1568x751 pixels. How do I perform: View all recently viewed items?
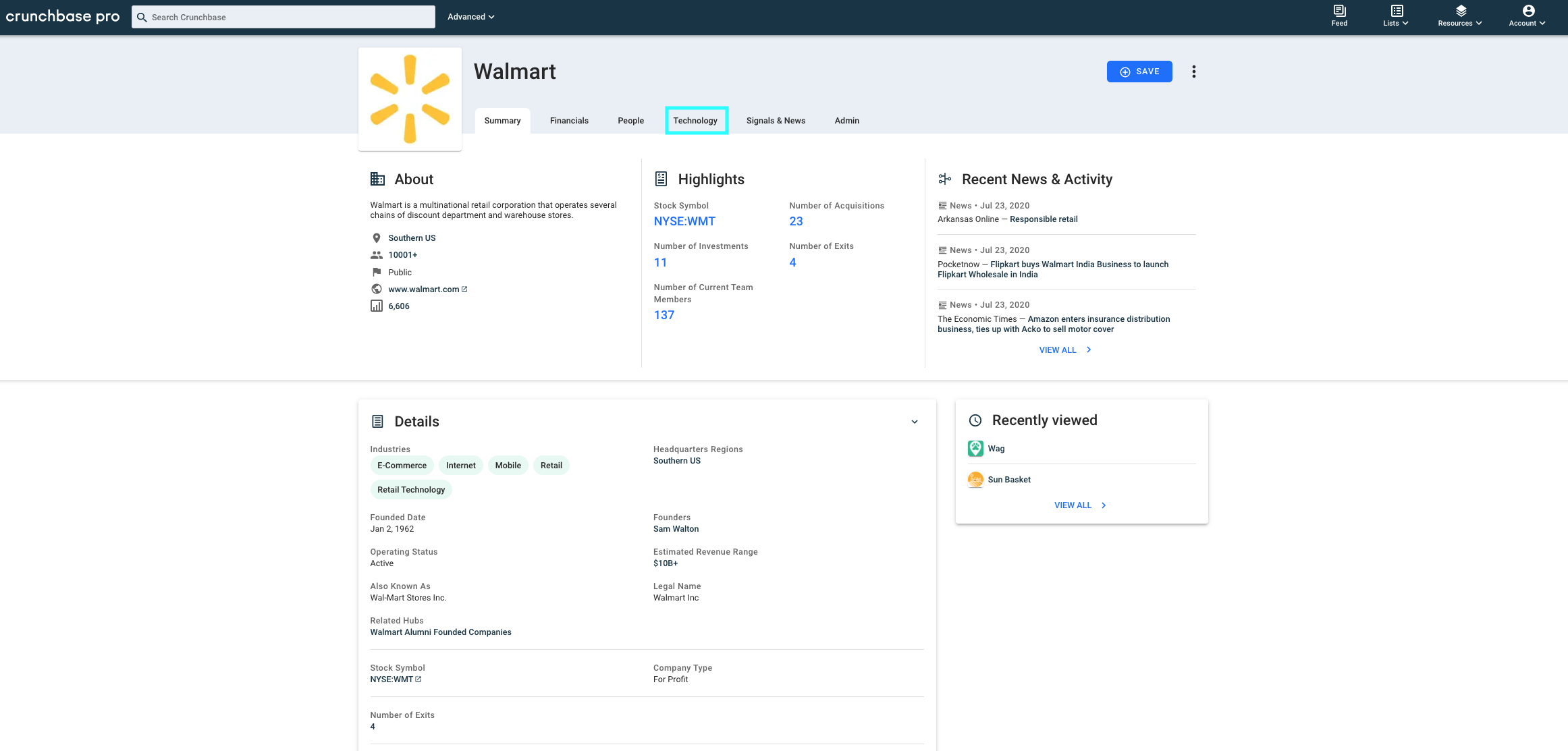(x=1073, y=505)
